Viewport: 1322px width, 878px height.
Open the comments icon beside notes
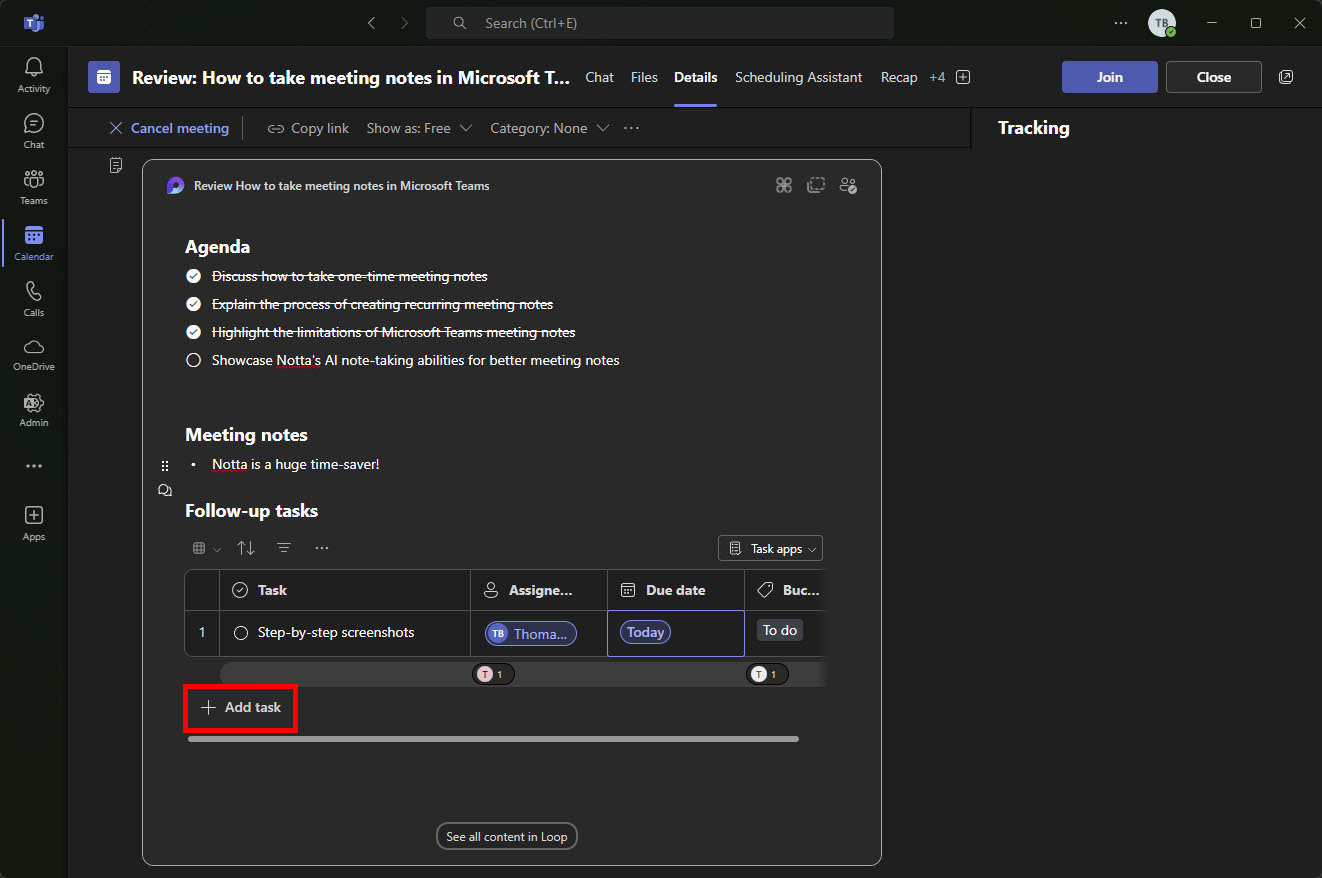(x=165, y=490)
